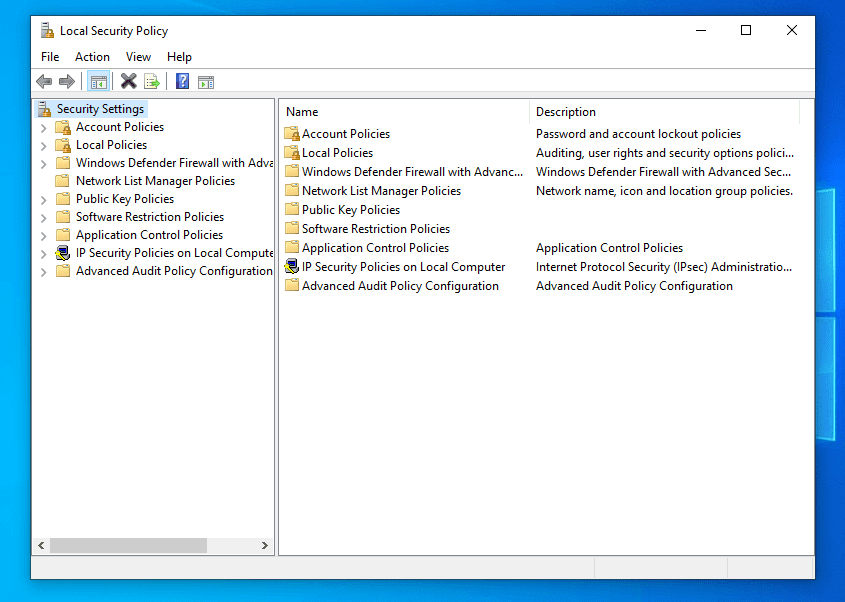This screenshot has height=602, width=845.
Task: Open Help using the blue question mark icon
Action: point(181,81)
